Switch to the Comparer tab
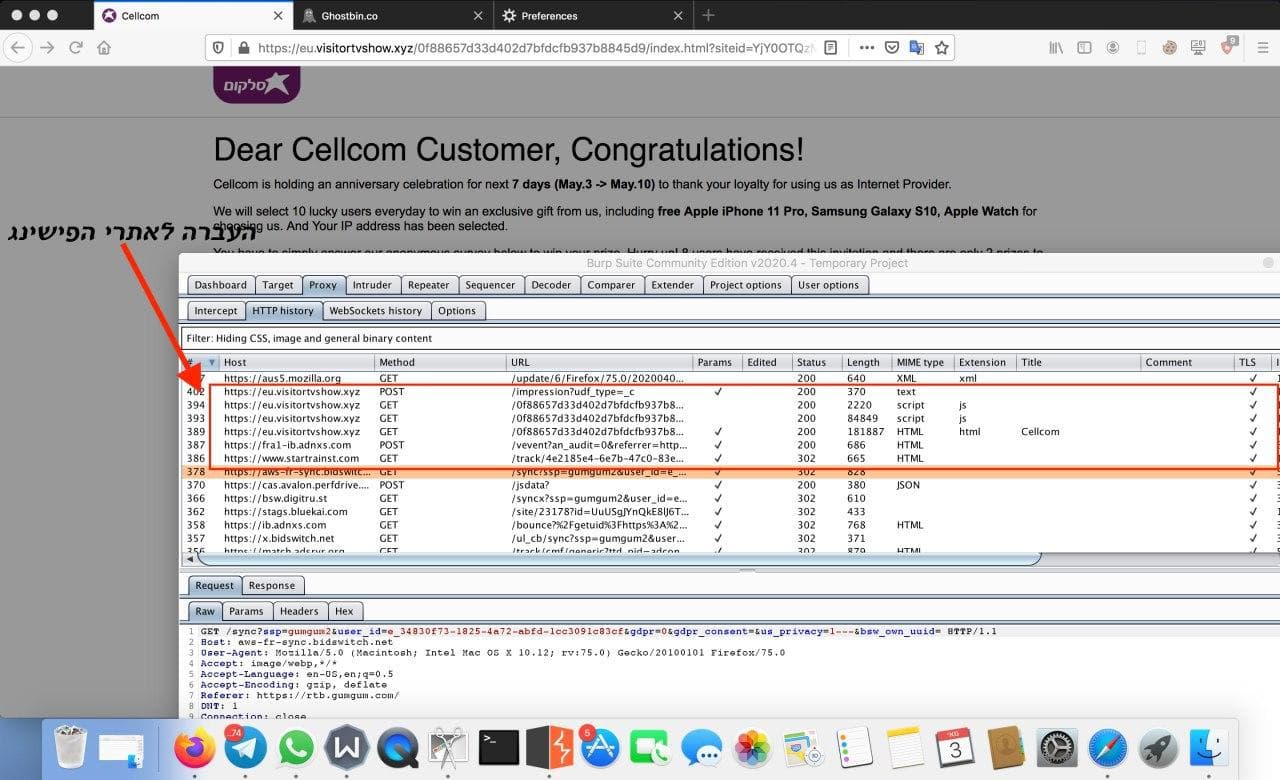 (611, 285)
